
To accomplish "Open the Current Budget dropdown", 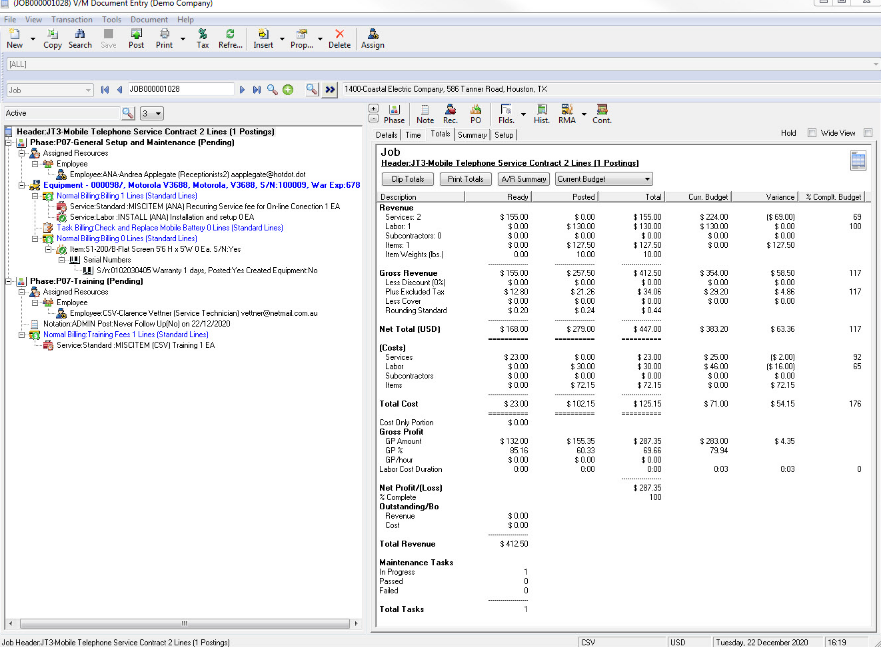I will [603, 179].
